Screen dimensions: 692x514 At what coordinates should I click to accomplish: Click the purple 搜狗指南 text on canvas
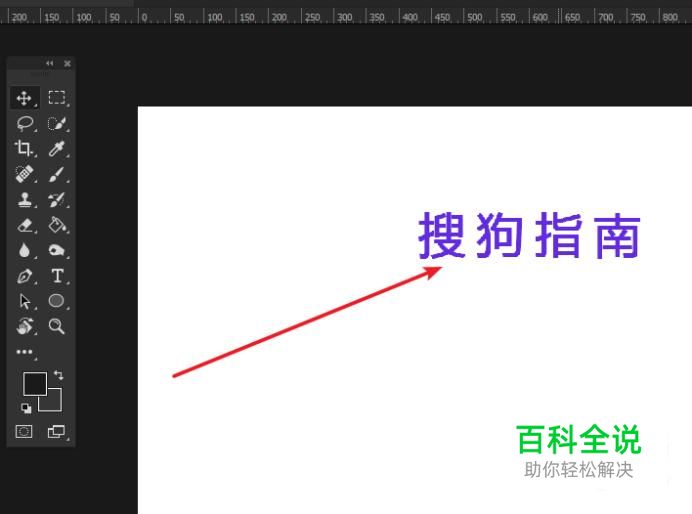click(529, 235)
